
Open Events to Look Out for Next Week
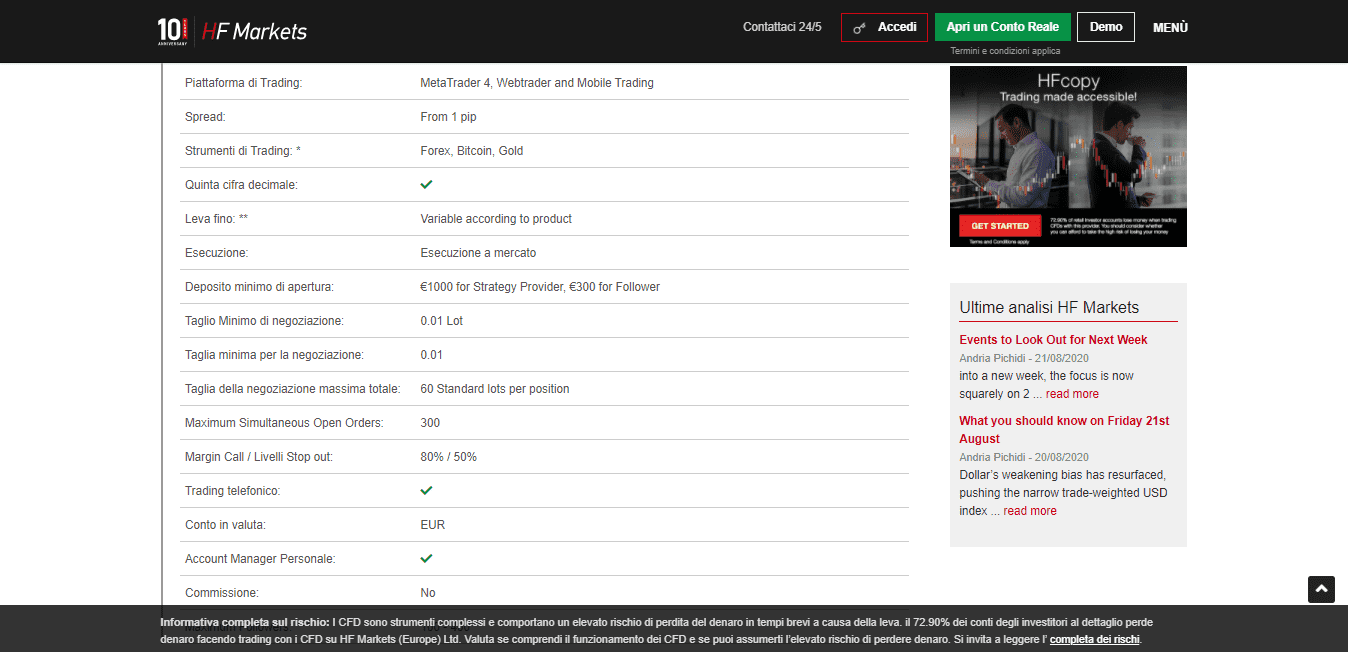pos(1053,340)
